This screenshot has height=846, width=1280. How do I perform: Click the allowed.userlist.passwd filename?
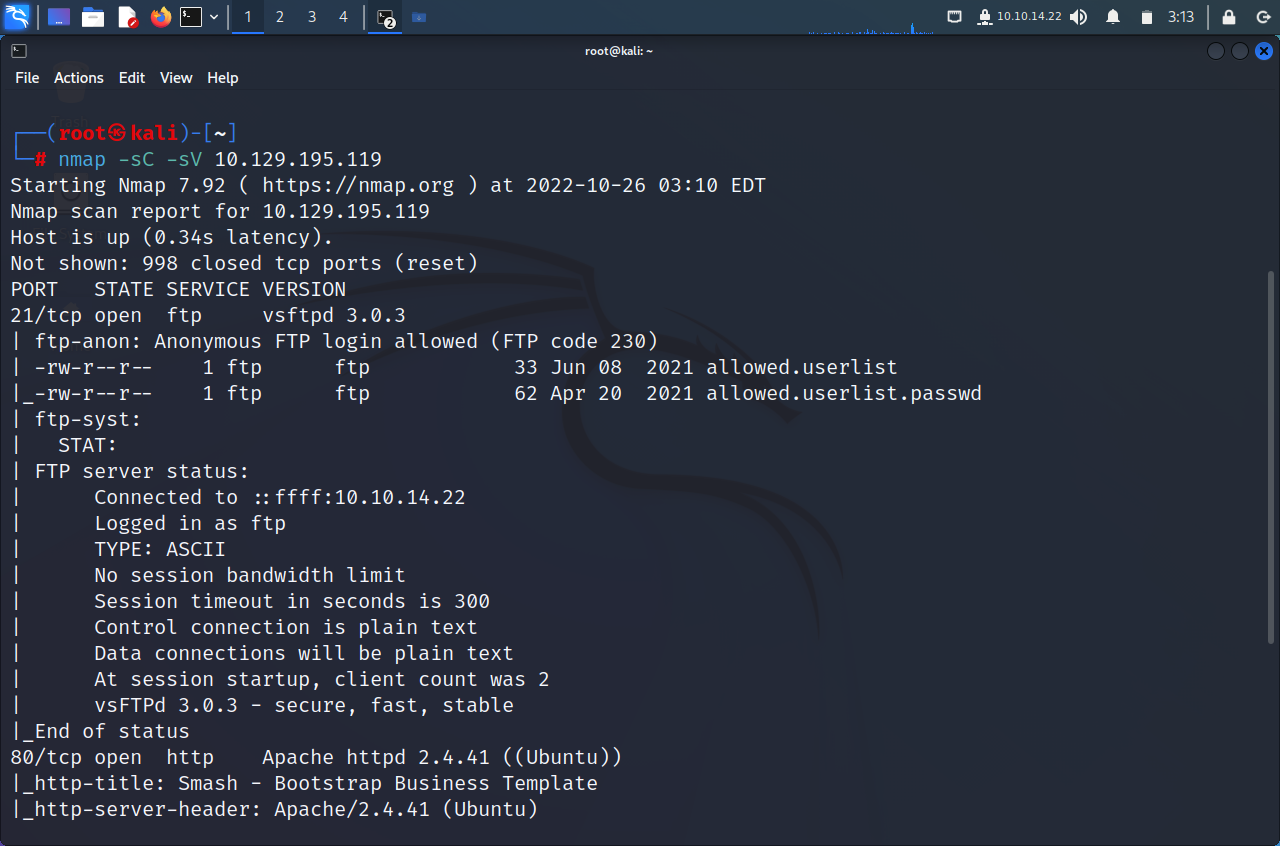(844, 393)
